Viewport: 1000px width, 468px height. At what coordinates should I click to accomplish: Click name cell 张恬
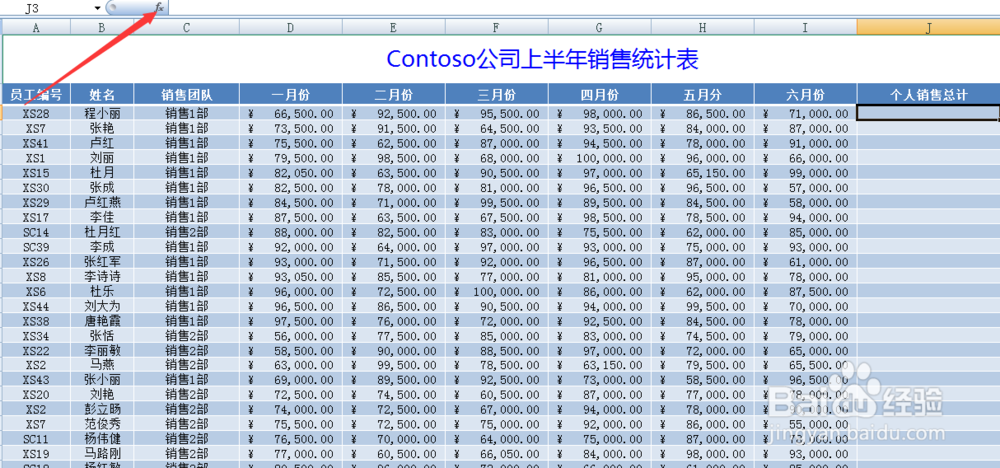point(102,335)
